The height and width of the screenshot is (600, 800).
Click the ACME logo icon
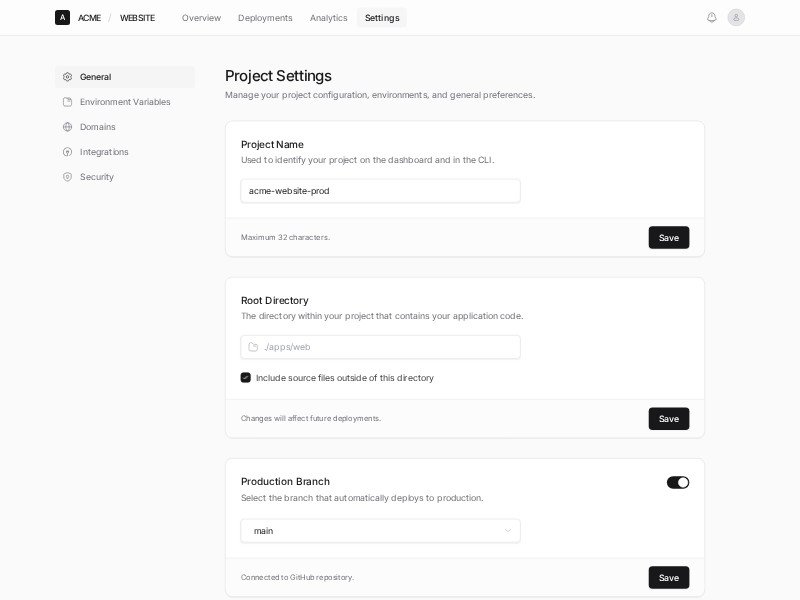(62, 17)
